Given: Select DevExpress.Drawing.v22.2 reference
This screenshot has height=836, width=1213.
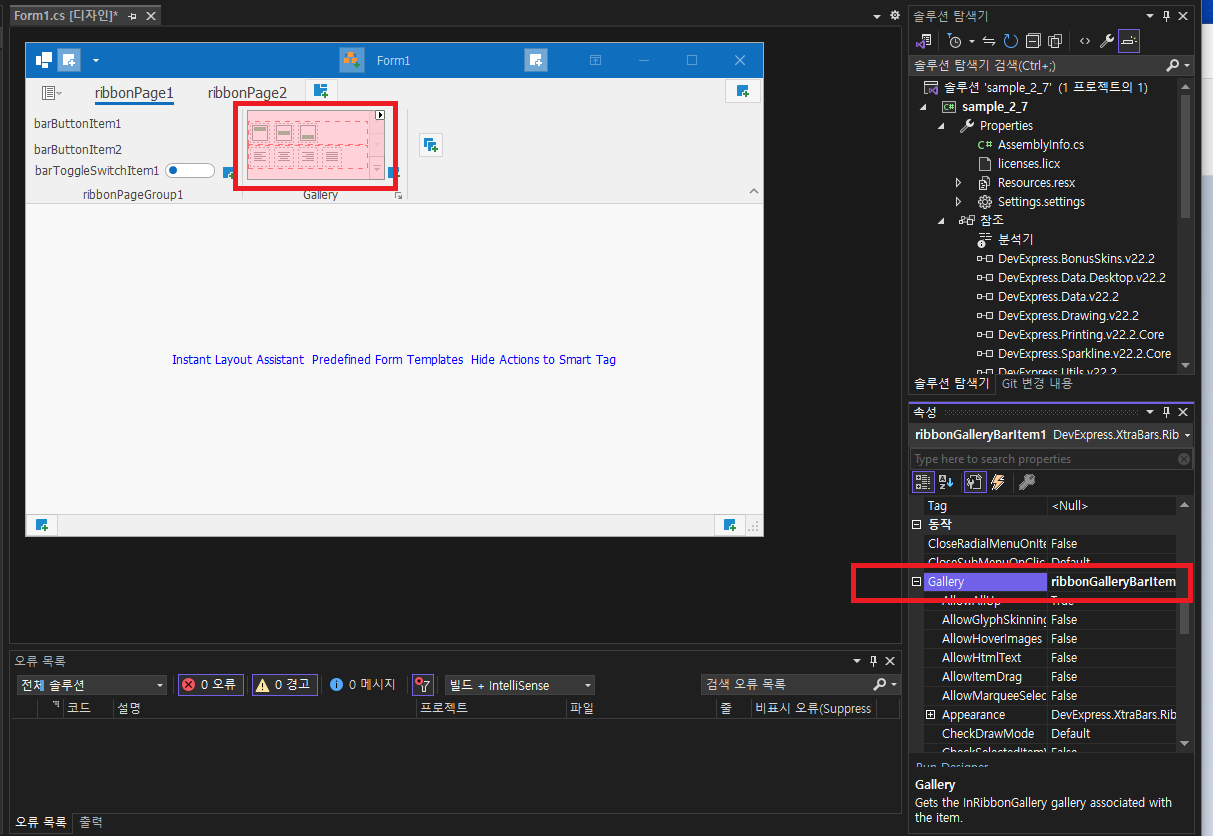Looking at the screenshot, I should [1068, 316].
